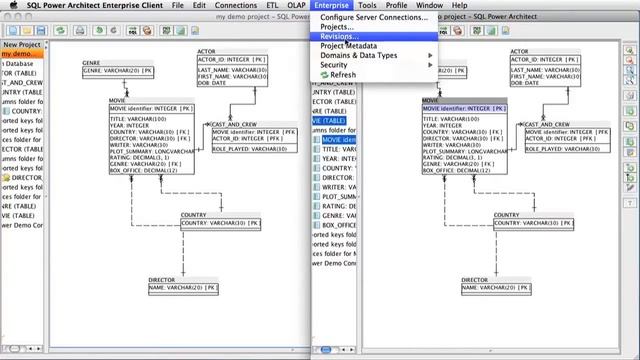This screenshot has width=640, height=360.
Task: Expand Domains & Data Types submenu arrow
Action: pyautogui.click(x=430, y=56)
